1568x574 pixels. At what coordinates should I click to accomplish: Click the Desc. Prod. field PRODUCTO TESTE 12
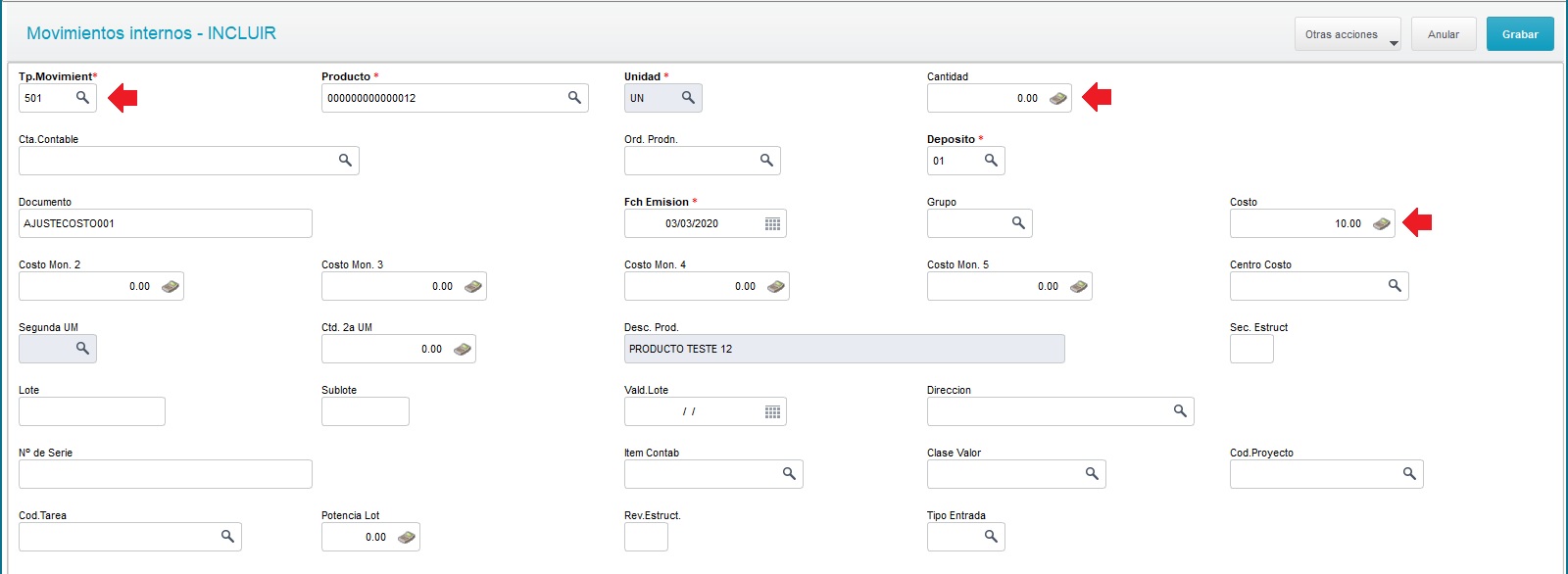[x=845, y=349]
